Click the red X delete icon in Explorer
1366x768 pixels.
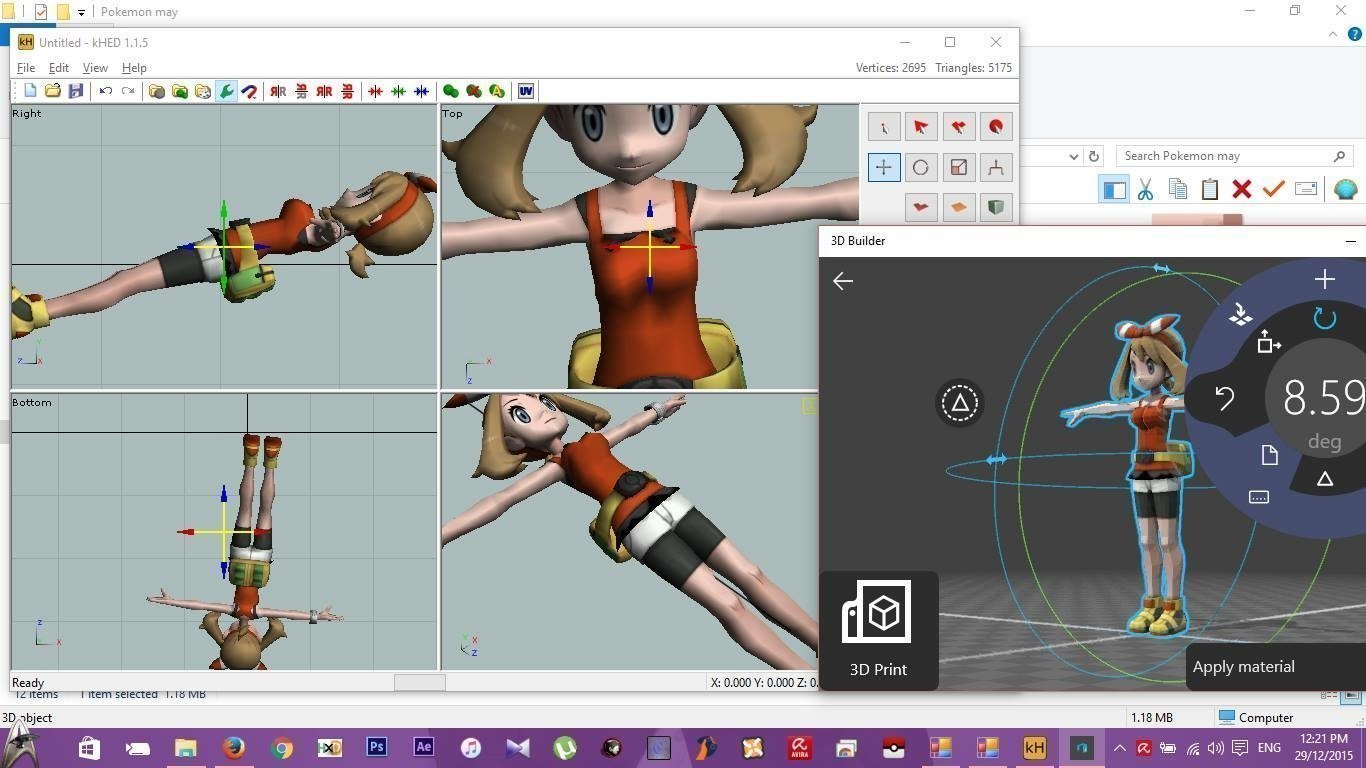click(x=1242, y=188)
